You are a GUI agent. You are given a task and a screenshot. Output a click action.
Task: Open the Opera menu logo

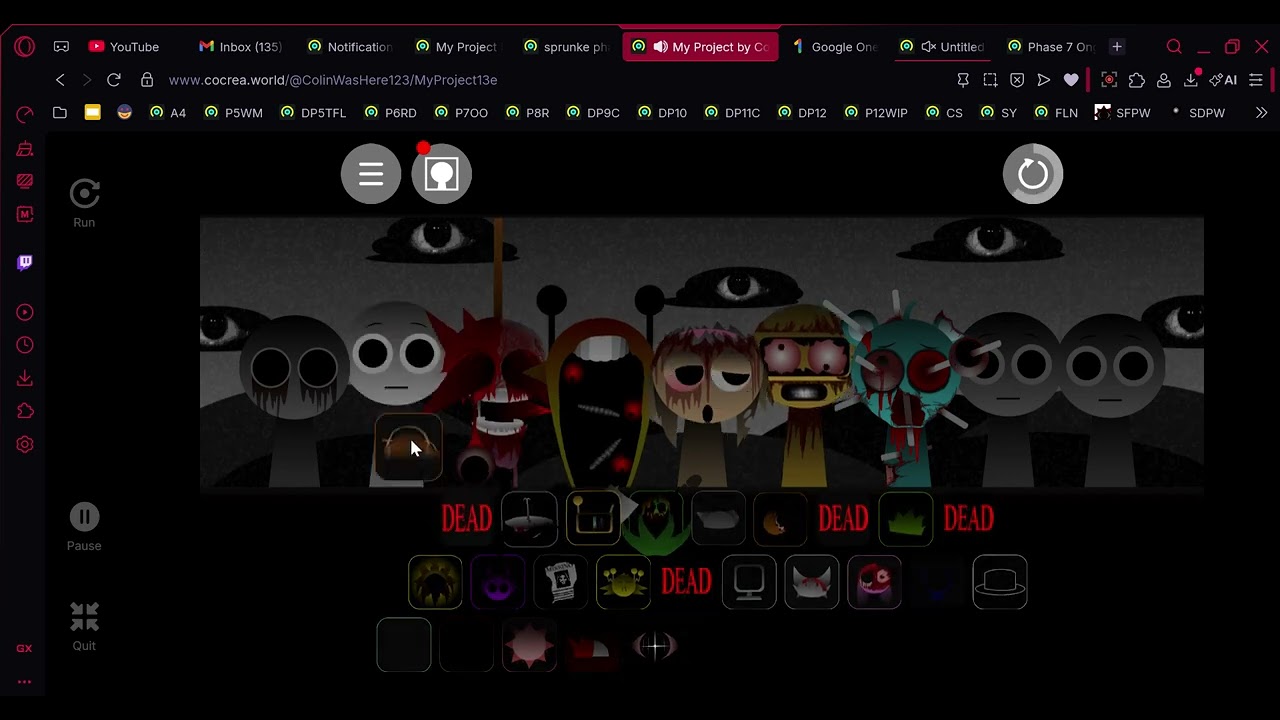25,47
